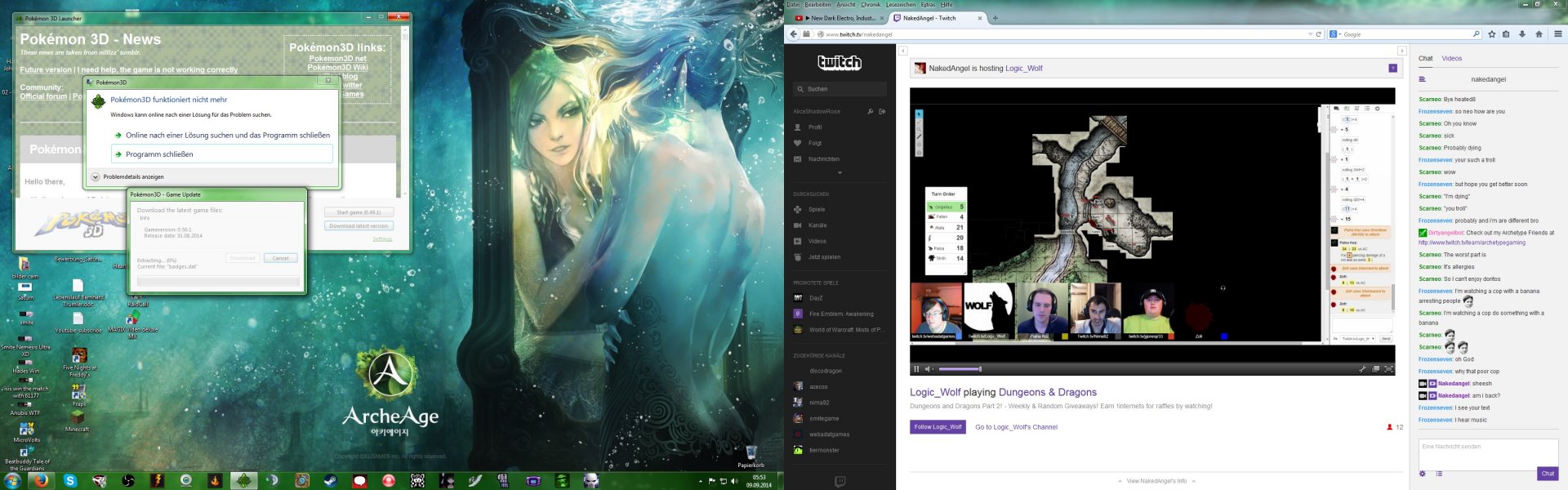Open Firefox downloads arrow

point(1522,34)
